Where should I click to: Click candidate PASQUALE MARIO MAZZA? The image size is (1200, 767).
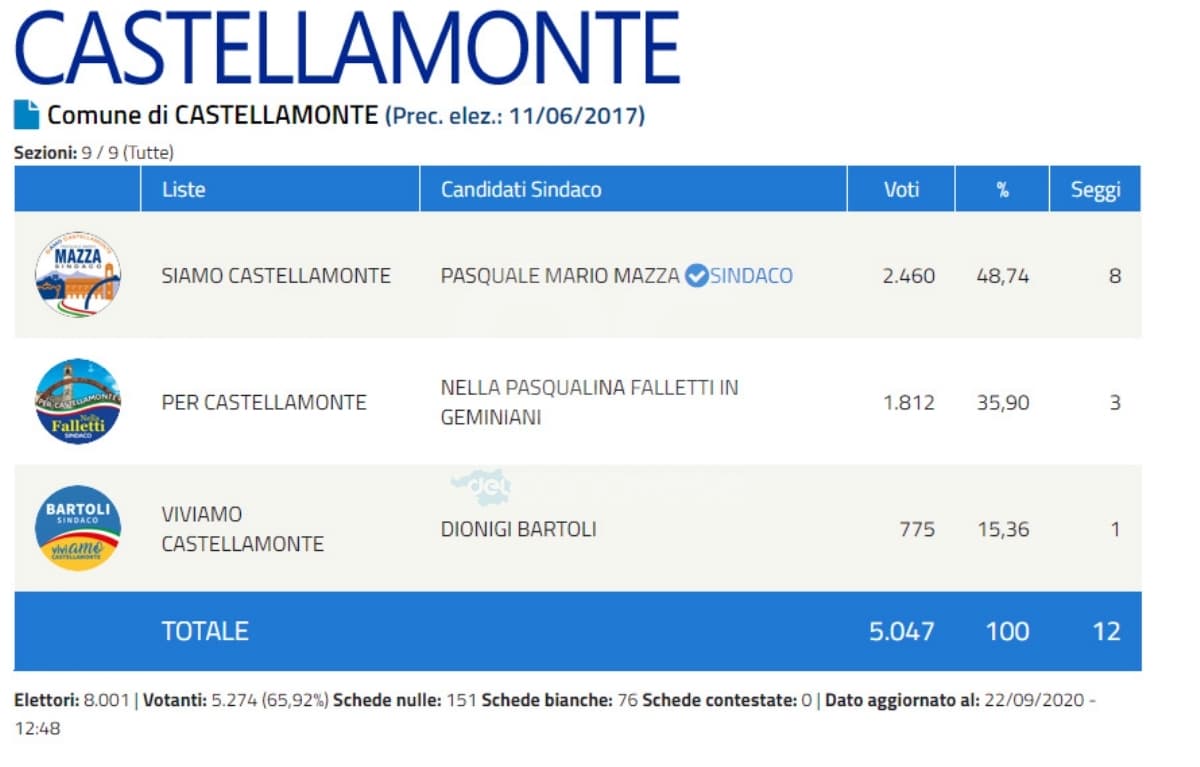tap(560, 276)
